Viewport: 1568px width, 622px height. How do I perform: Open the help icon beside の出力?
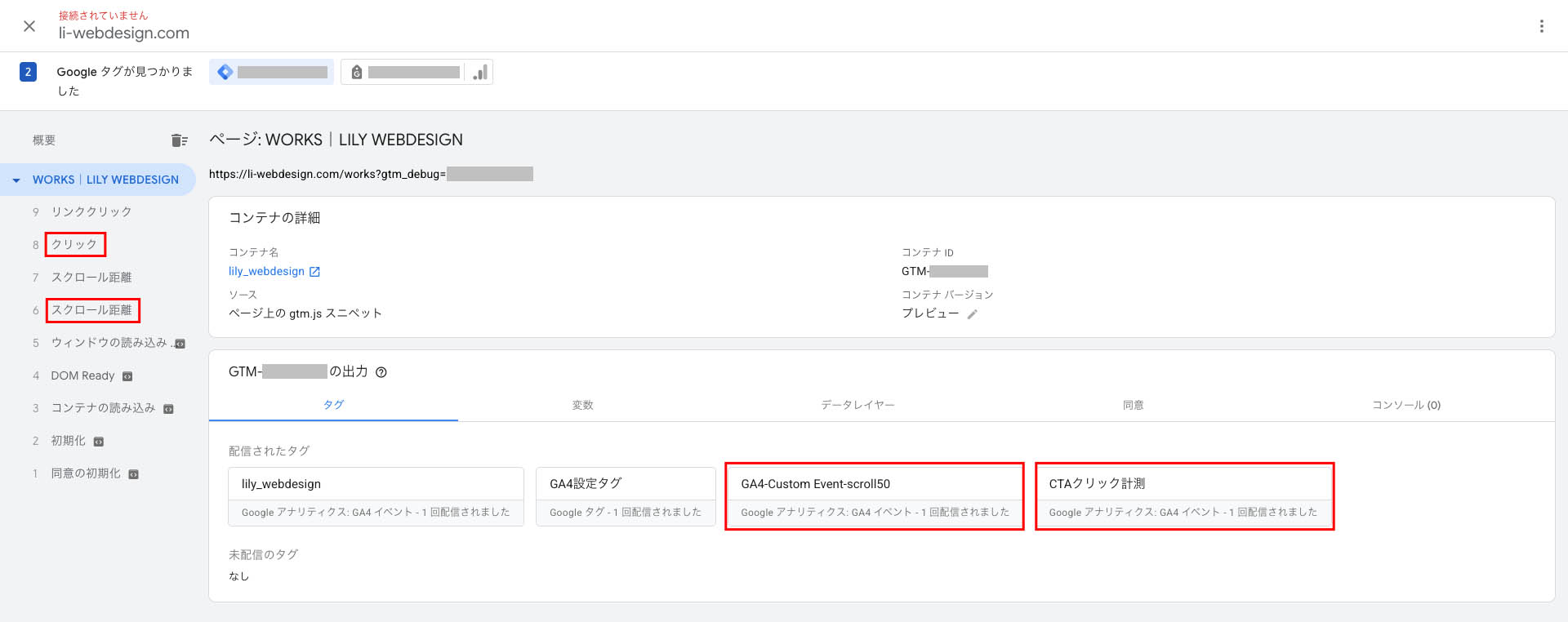[x=381, y=372]
